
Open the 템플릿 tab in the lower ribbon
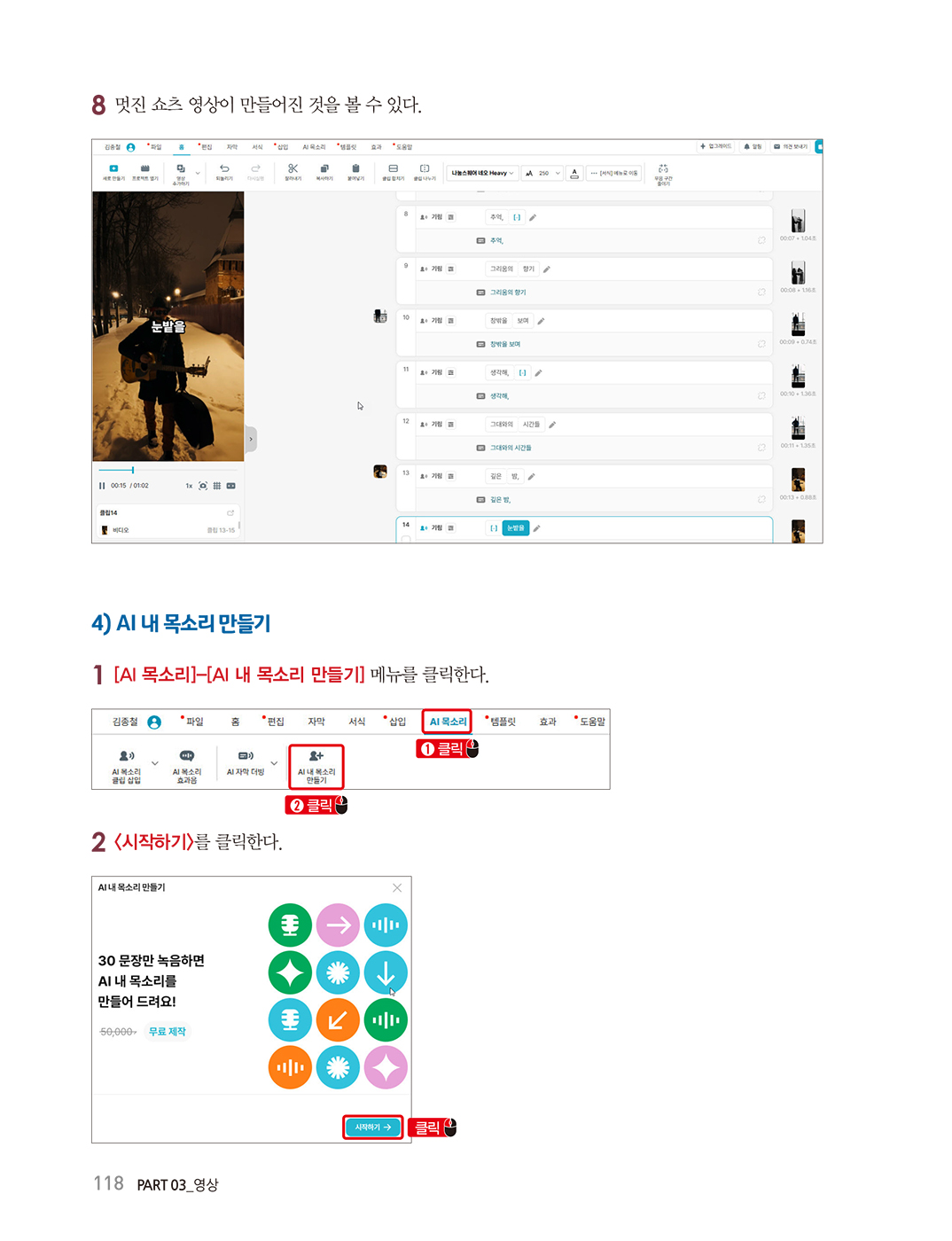(x=503, y=722)
